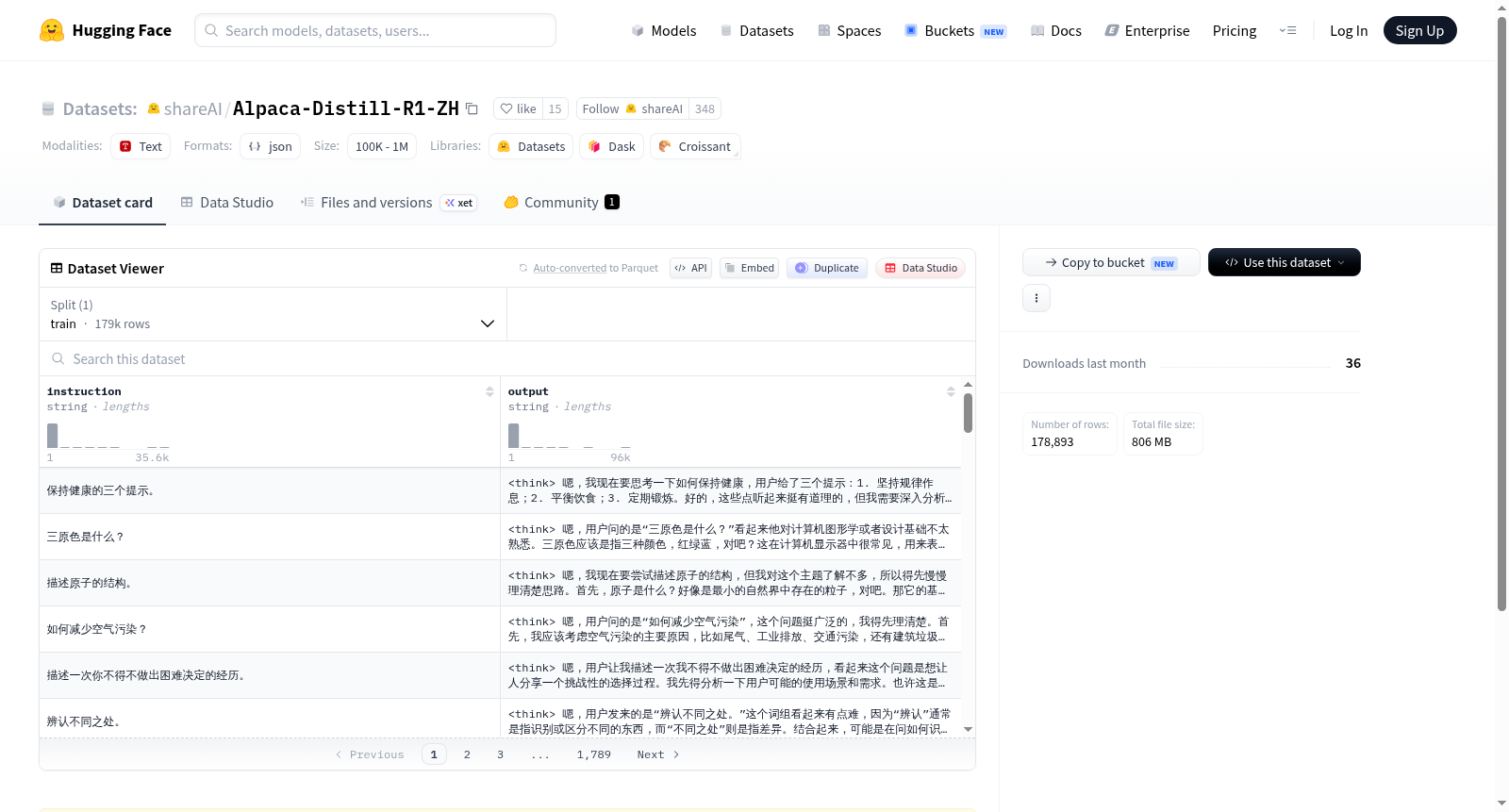
Task: Open the Files and versions tab
Action: (389, 202)
